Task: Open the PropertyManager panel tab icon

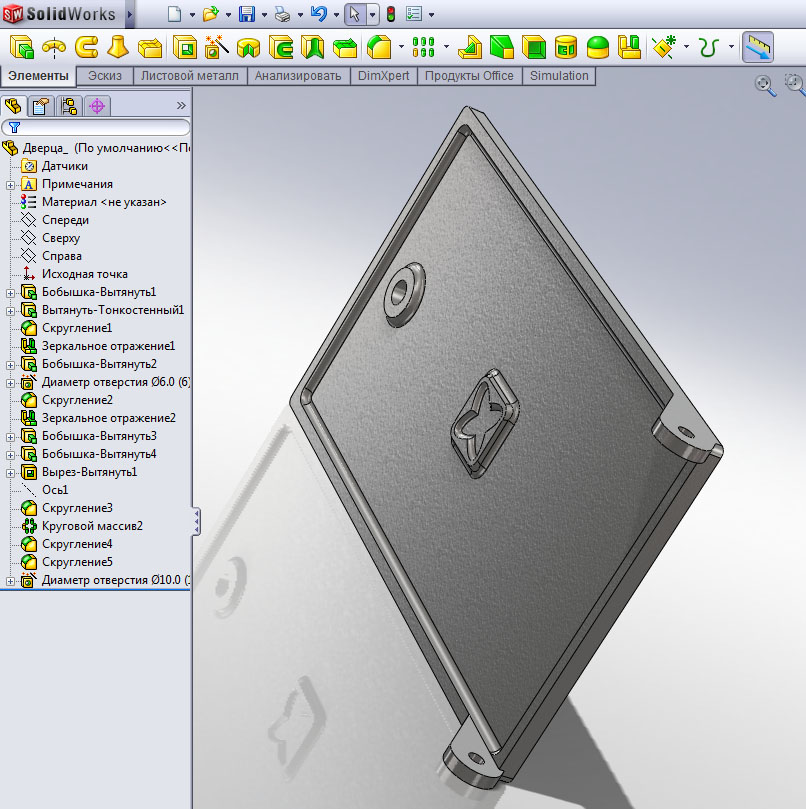Action: pyautogui.click(x=40, y=105)
